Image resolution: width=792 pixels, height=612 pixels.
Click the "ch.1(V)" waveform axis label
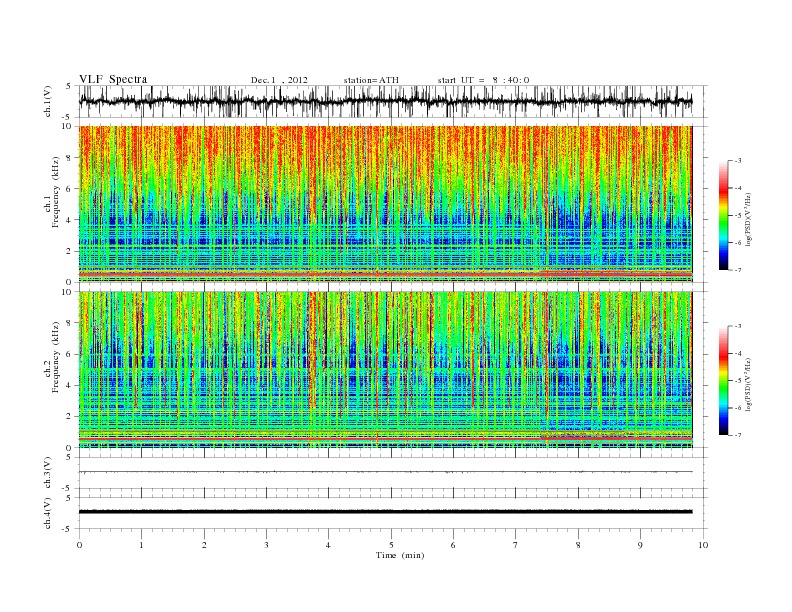point(48,101)
